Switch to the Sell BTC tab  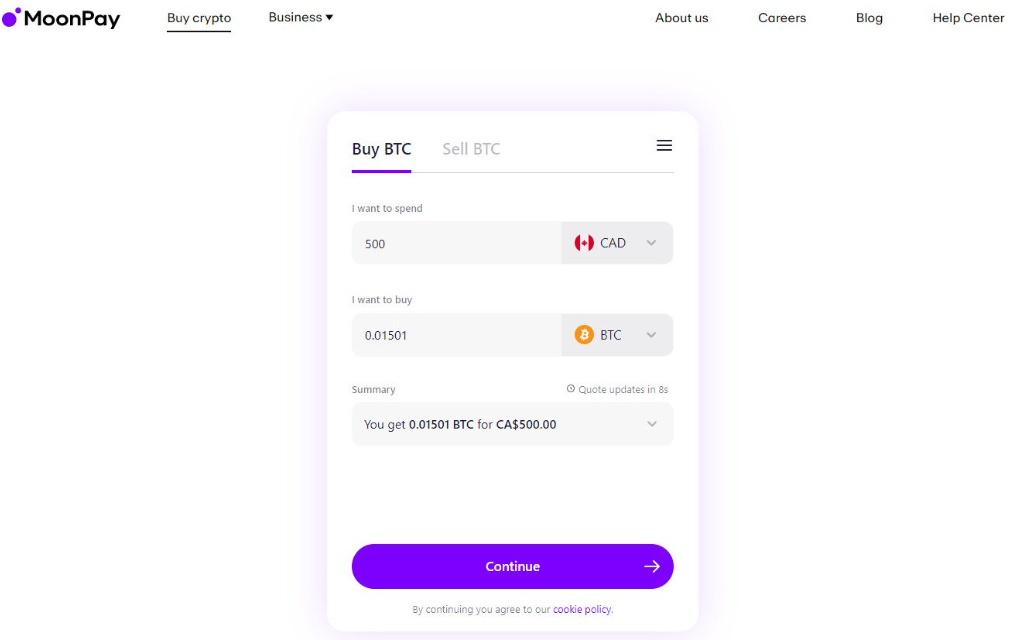coord(470,148)
